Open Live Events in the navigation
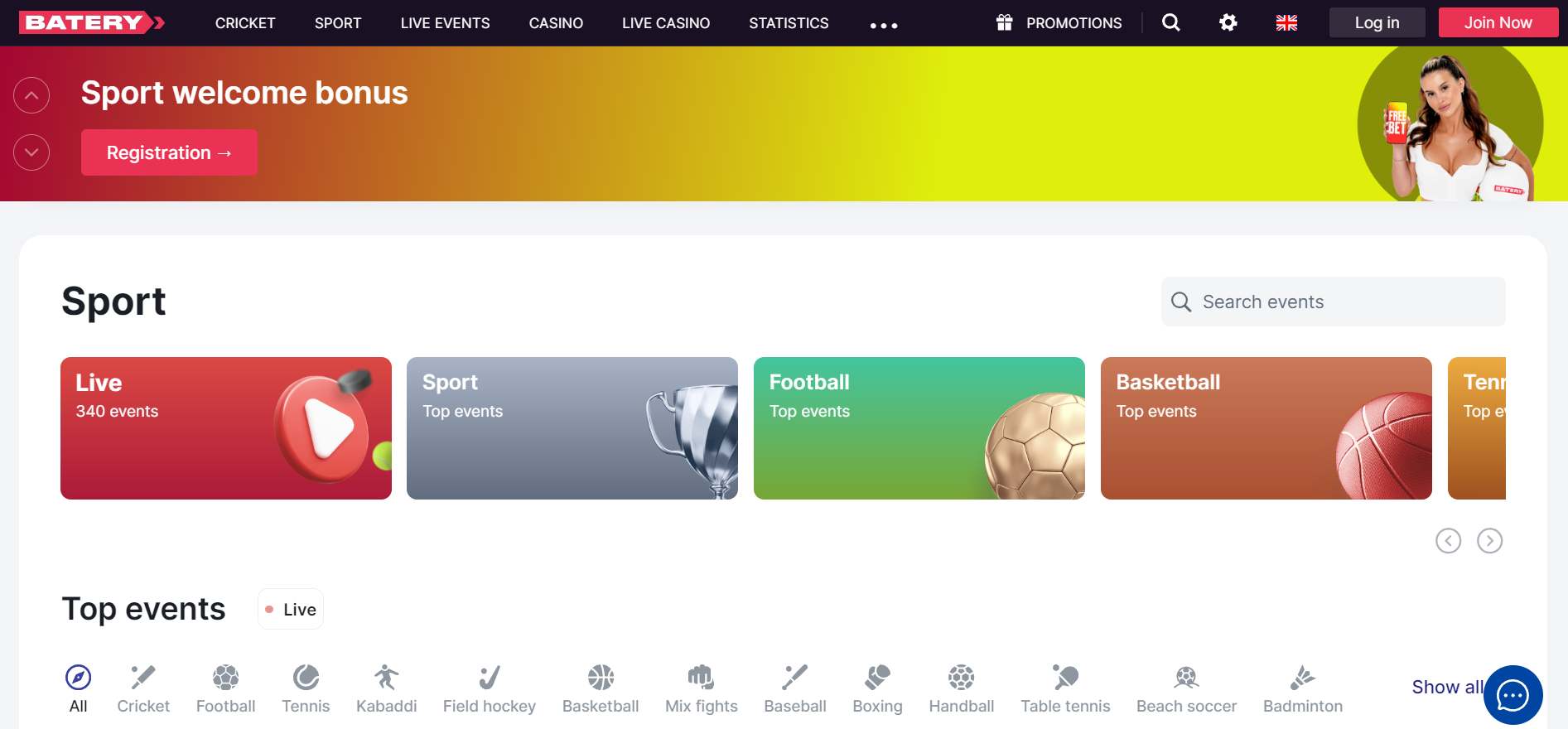1568x729 pixels. point(445,23)
